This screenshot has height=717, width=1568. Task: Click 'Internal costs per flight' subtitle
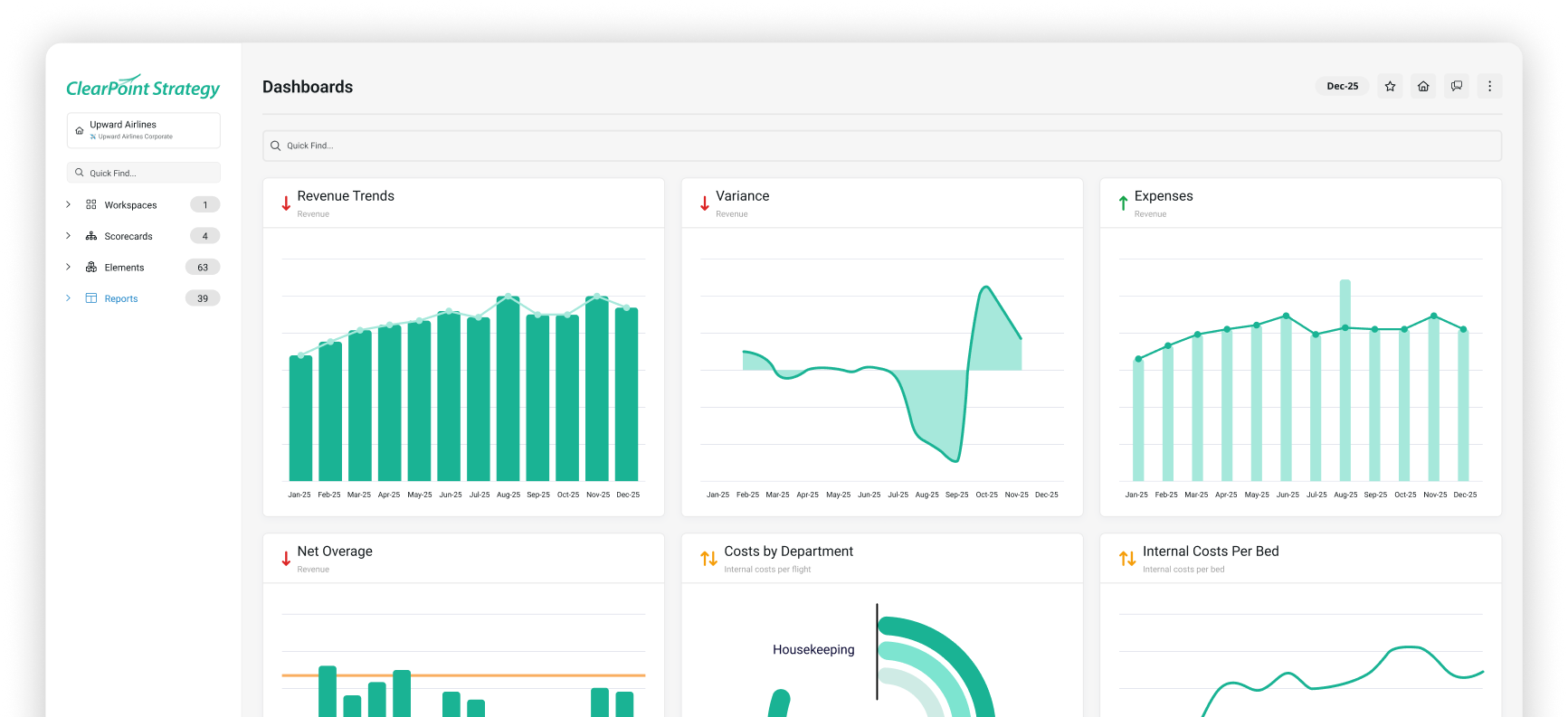click(767, 570)
